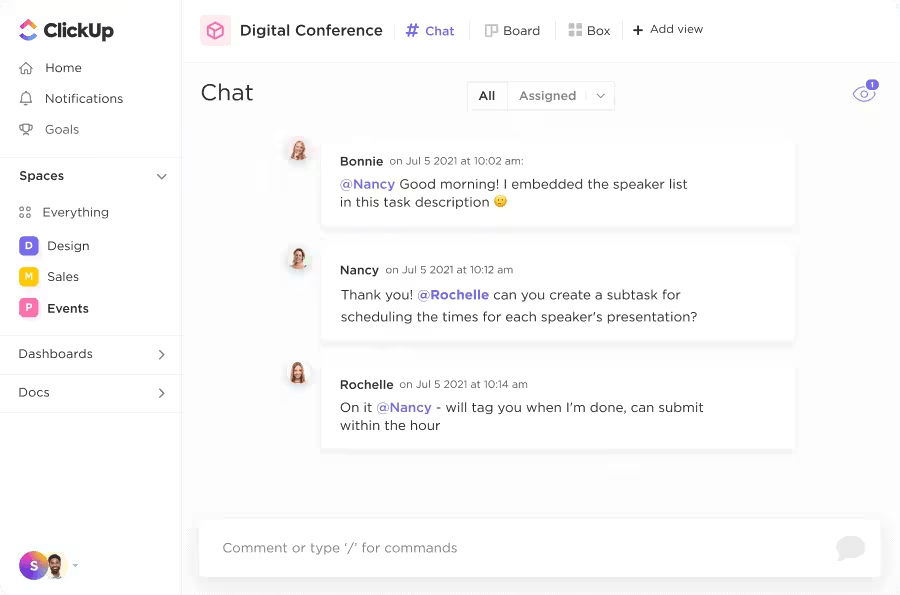This screenshot has height=595, width=900.
Task: Click the ClickUp logo icon
Action: tap(29, 30)
